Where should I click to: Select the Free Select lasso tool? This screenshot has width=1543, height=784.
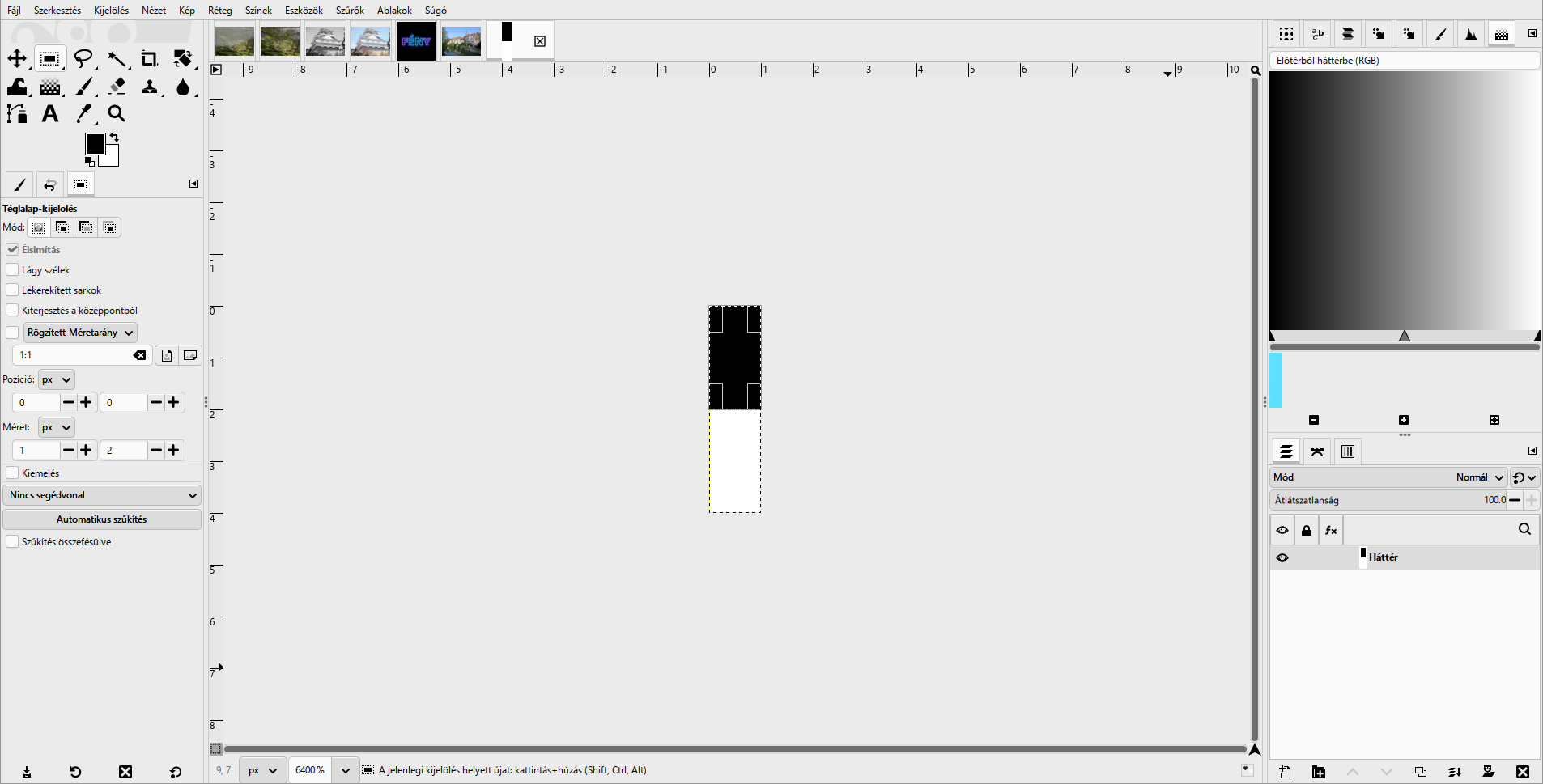pos(83,58)
